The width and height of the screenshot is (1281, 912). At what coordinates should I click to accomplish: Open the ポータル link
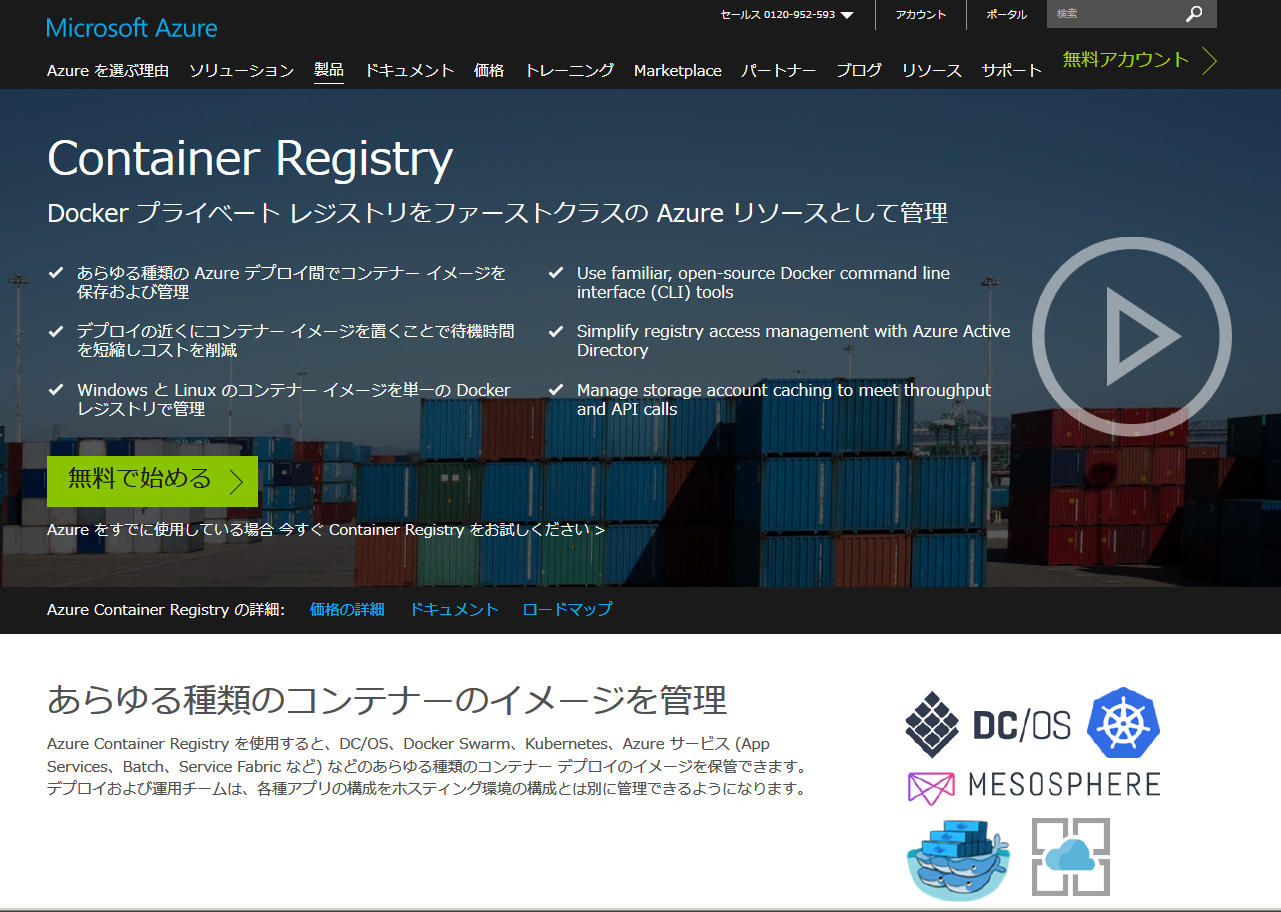click(1006, 14)
